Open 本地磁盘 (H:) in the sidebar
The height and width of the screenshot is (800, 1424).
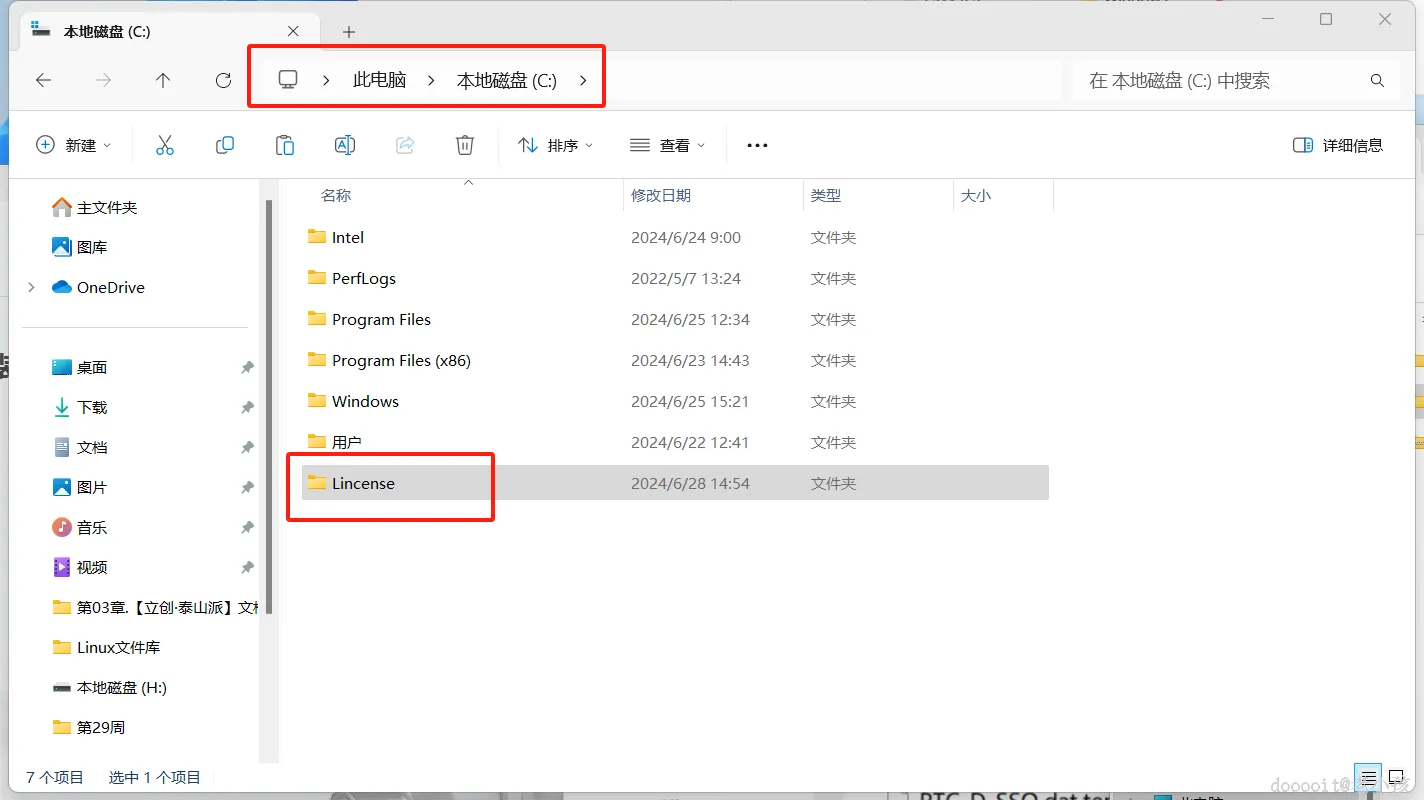[122, 687]
